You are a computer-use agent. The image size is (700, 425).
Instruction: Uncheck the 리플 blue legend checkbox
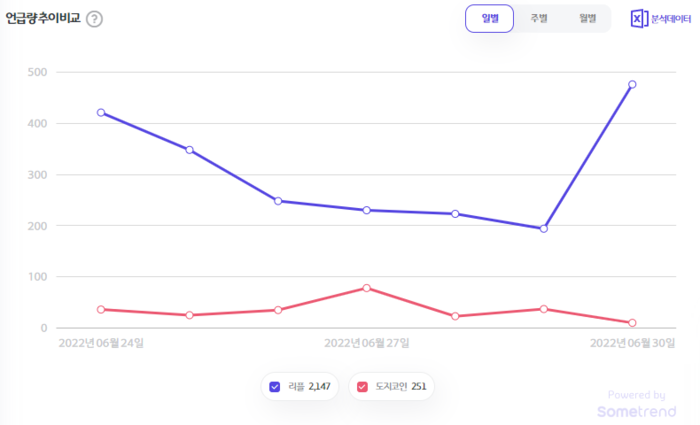pyautogui.click(x=275, y=385)
